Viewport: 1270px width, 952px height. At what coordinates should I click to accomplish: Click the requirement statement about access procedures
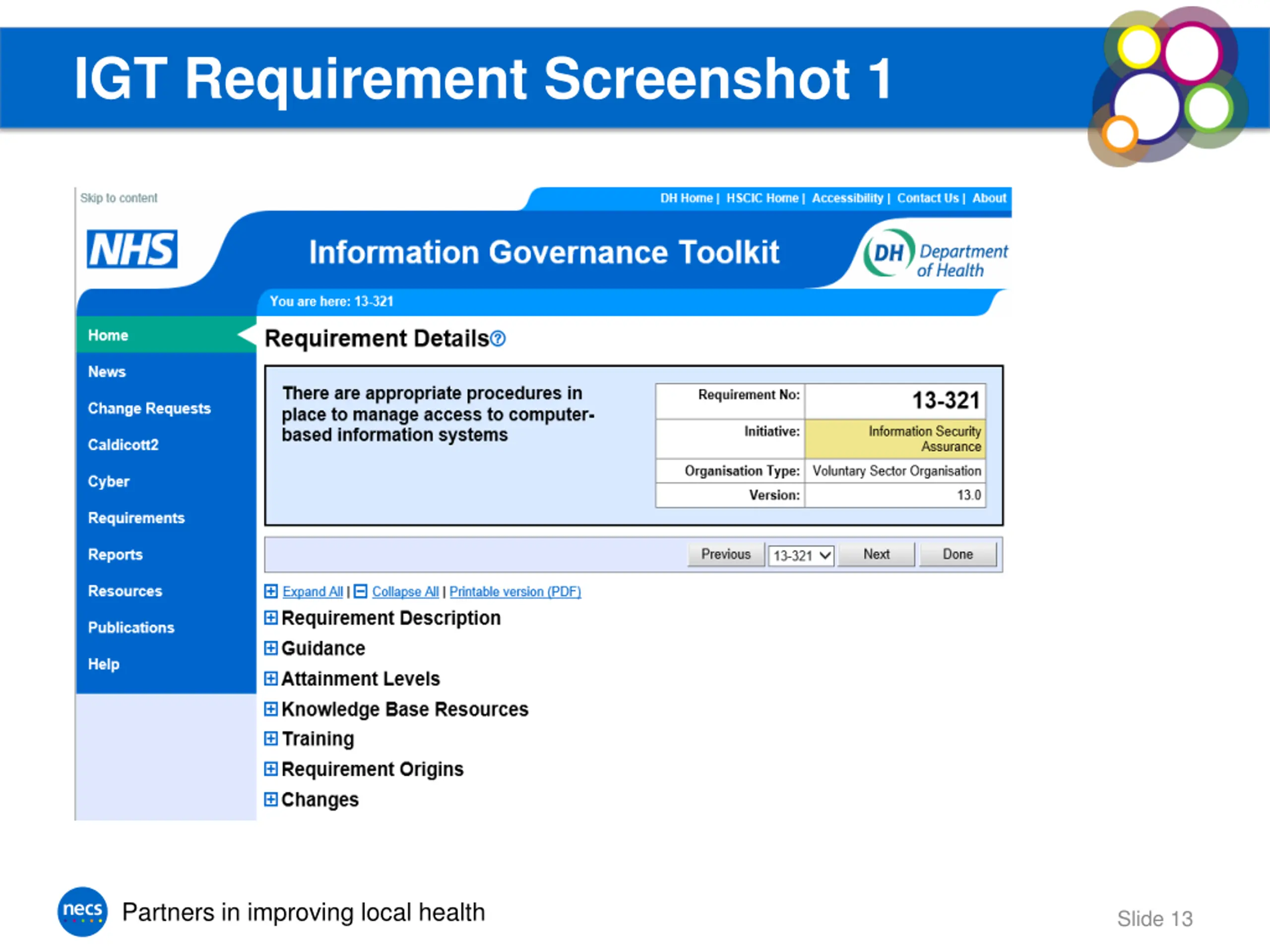click(x=438, y=415)
